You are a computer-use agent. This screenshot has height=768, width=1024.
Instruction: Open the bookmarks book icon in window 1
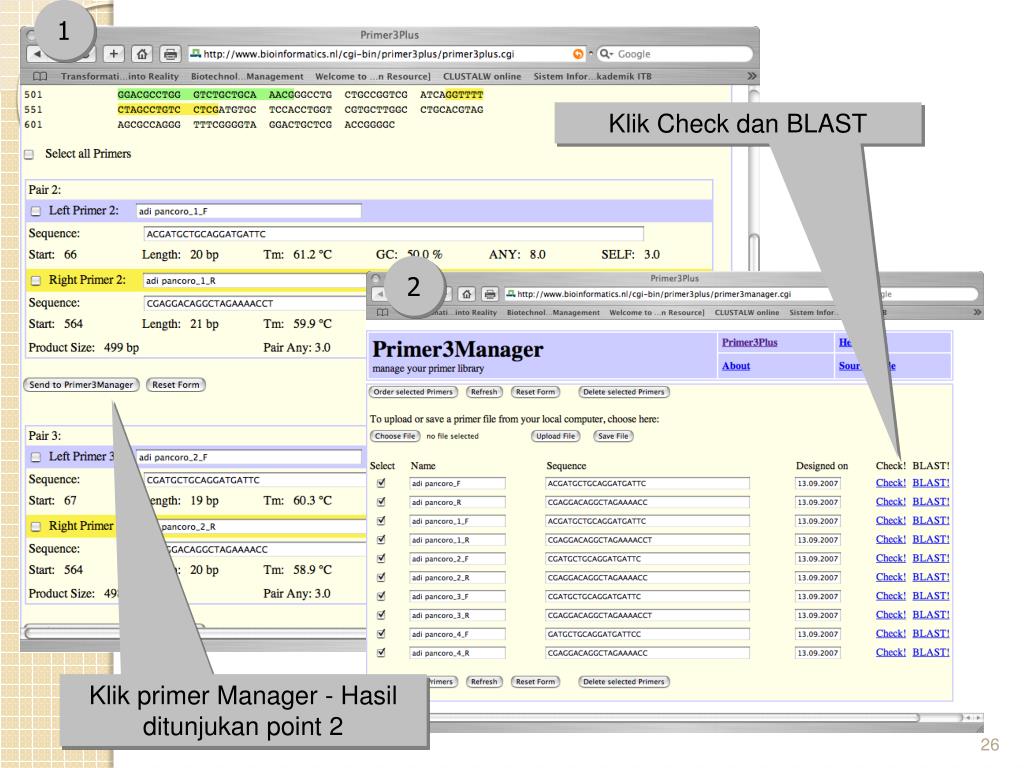pos(41,77)
